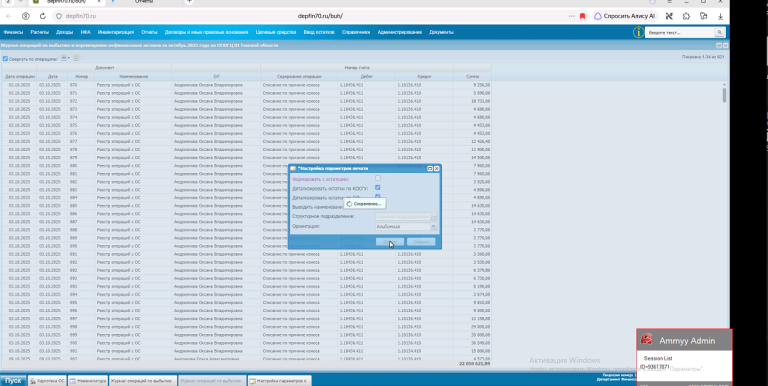Expand the Ориентация dropdown arrow
768x386 pixels.
pos(433,226)
